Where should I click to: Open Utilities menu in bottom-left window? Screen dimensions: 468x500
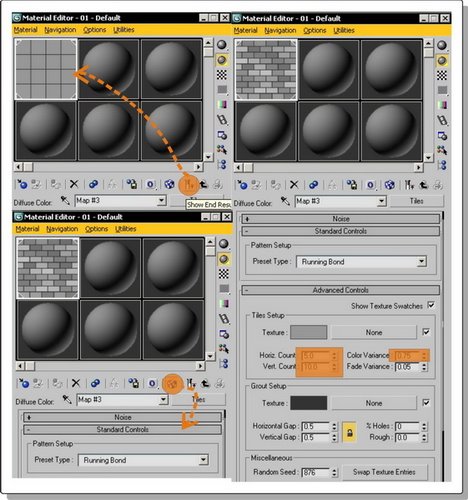point(125,229)
